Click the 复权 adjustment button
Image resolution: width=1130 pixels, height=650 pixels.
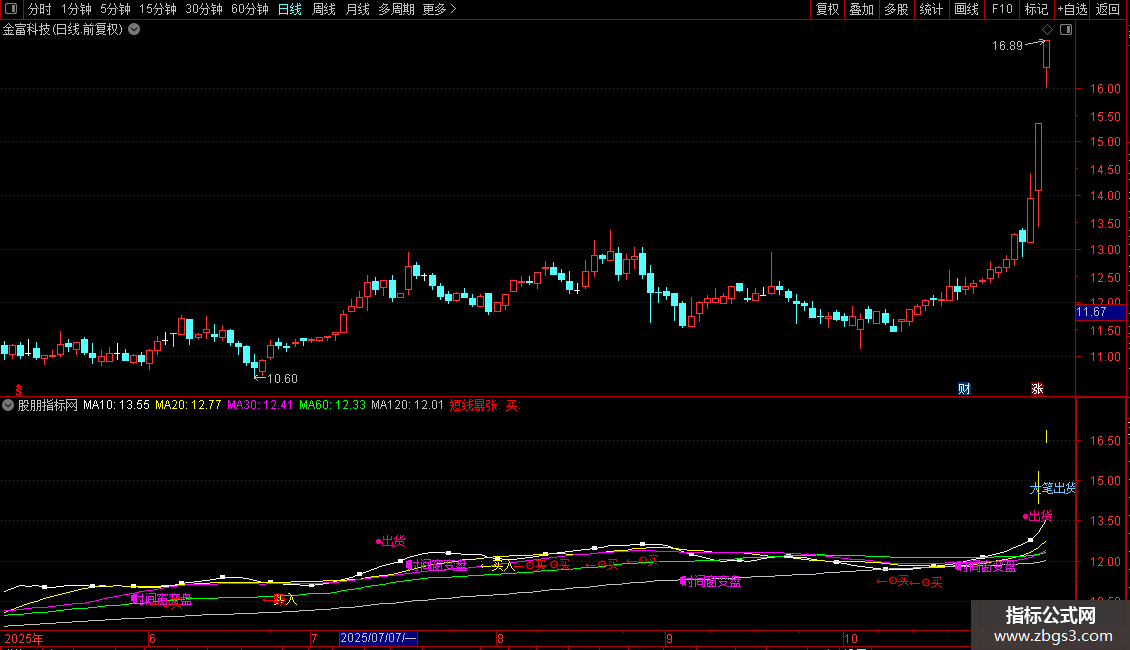[827, 9]
